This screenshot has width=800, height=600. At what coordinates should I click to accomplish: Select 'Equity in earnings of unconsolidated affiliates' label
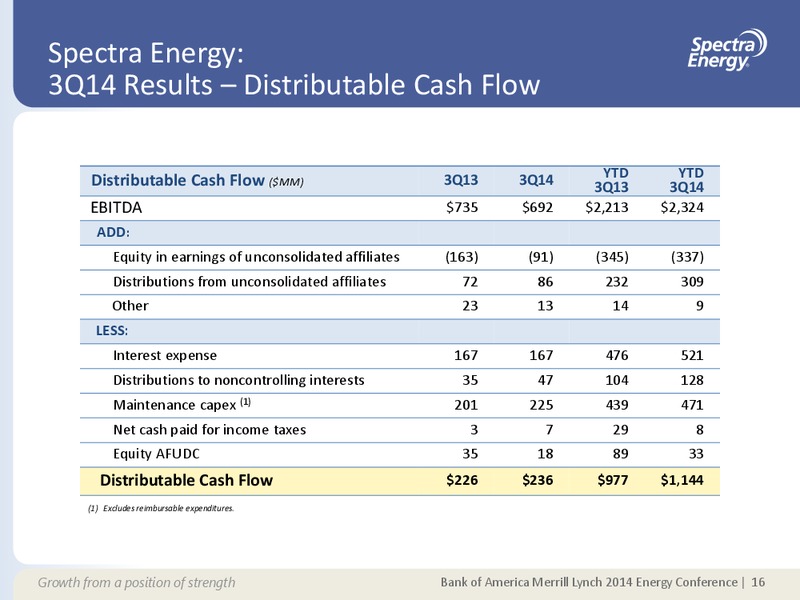[x=256, y=257]
